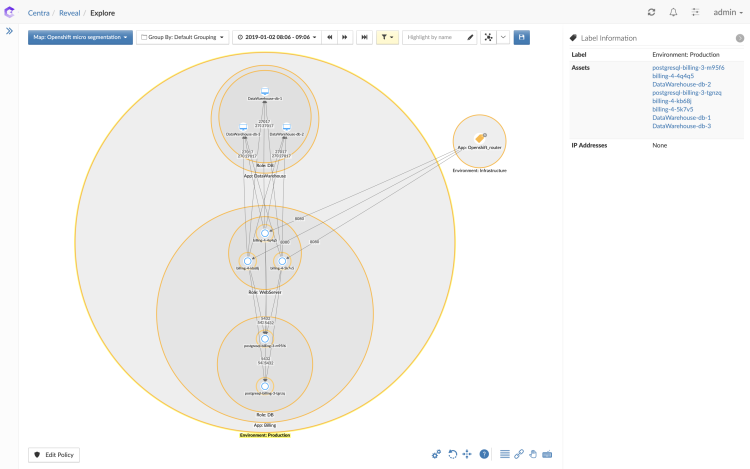Click the blue save map icon
Image resolution: width=750 pixels, height=469 pixels.
click(x=521, y=37)
